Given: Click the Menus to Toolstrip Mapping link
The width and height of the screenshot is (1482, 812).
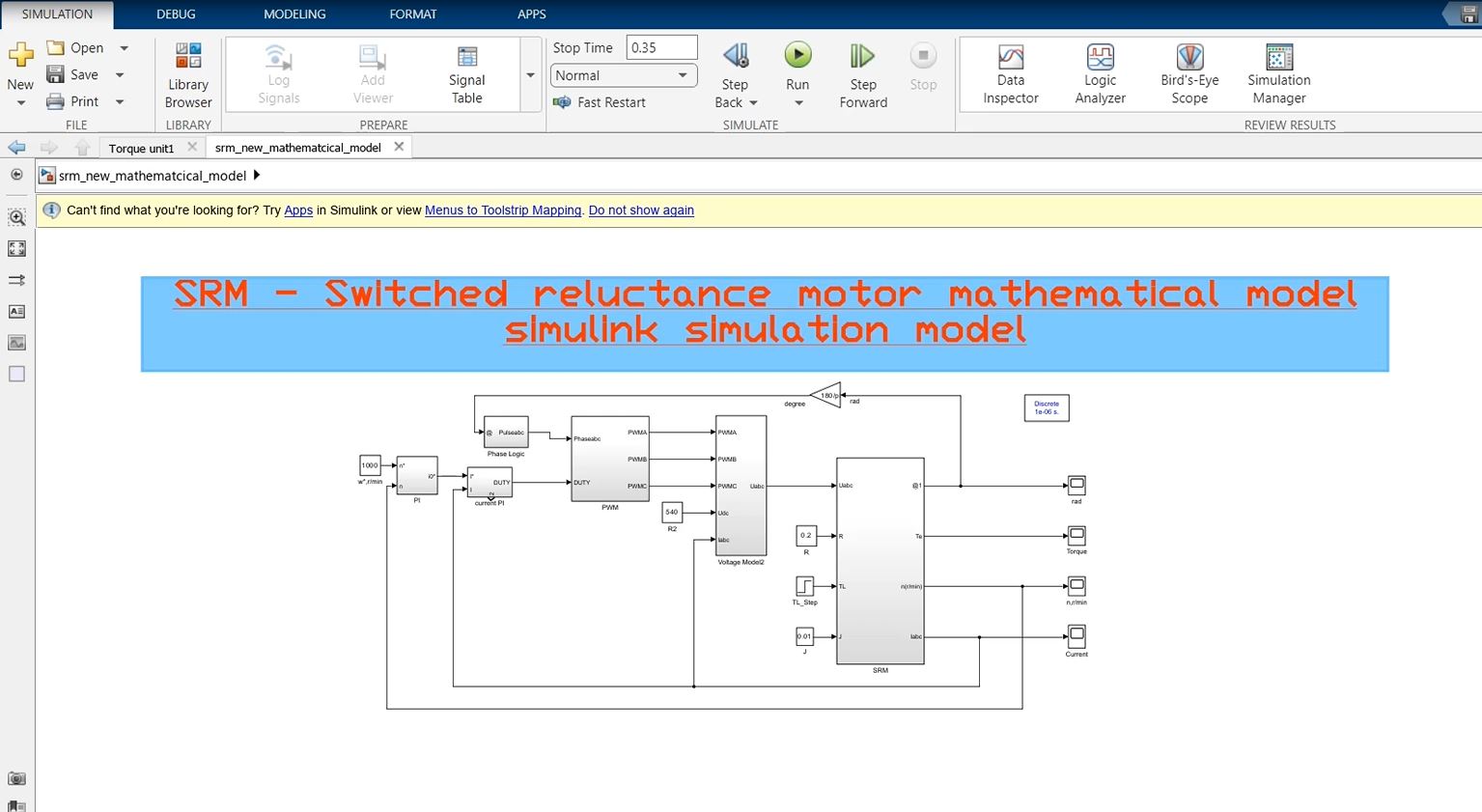Looking at the screenshot, I should [x=503, y=210].
